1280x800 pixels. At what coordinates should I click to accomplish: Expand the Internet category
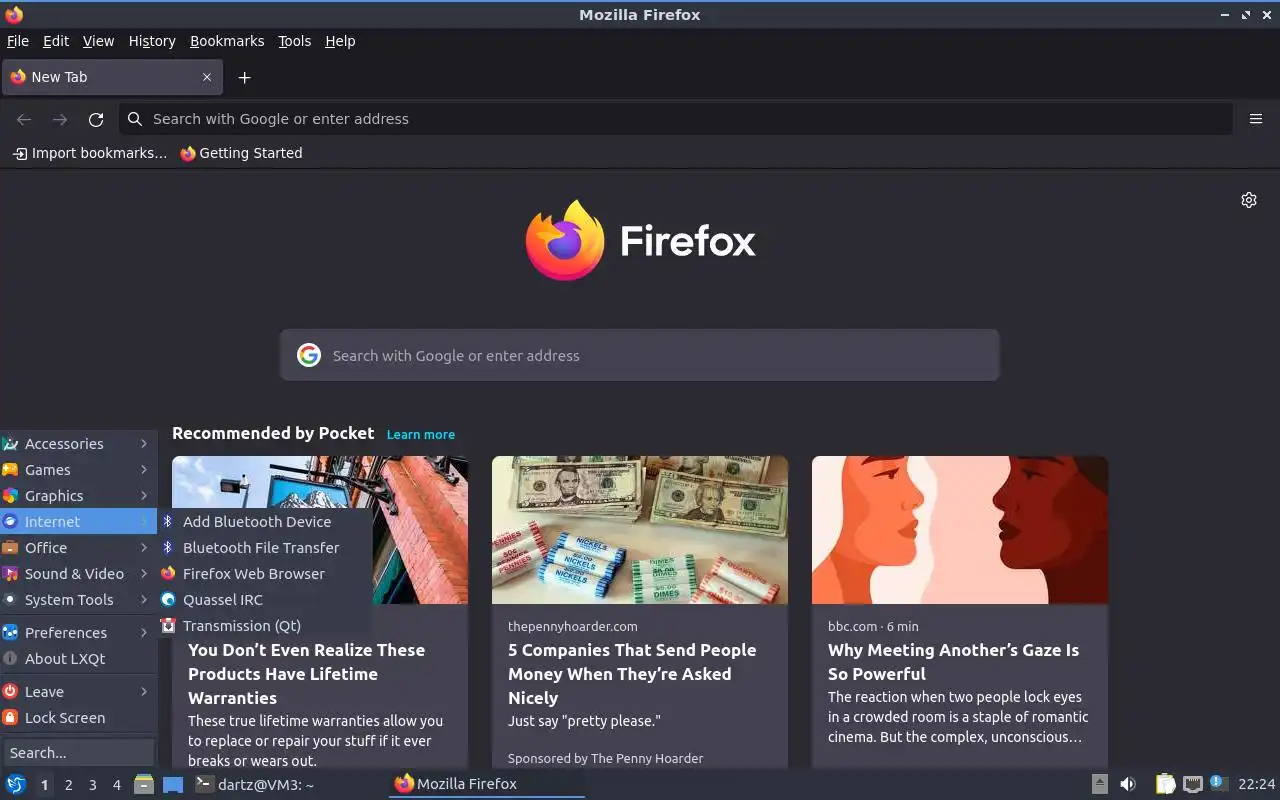click(78, 522)
